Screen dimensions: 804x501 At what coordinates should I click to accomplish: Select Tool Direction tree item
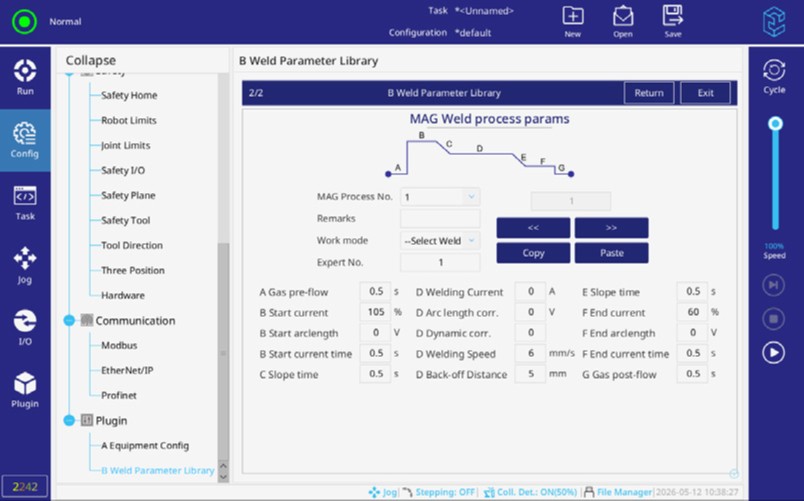(x=132, y=245)
